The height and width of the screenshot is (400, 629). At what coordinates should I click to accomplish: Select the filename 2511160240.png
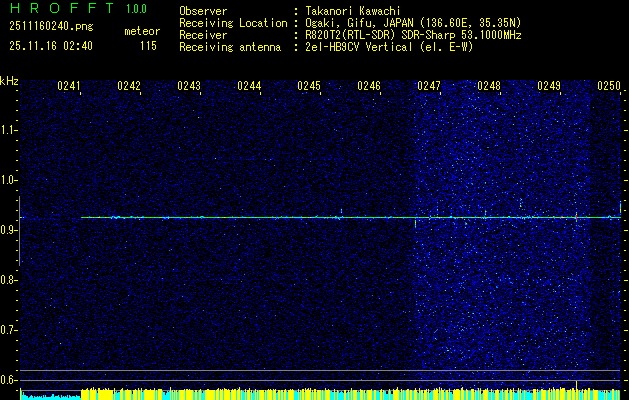click(51, 27)
